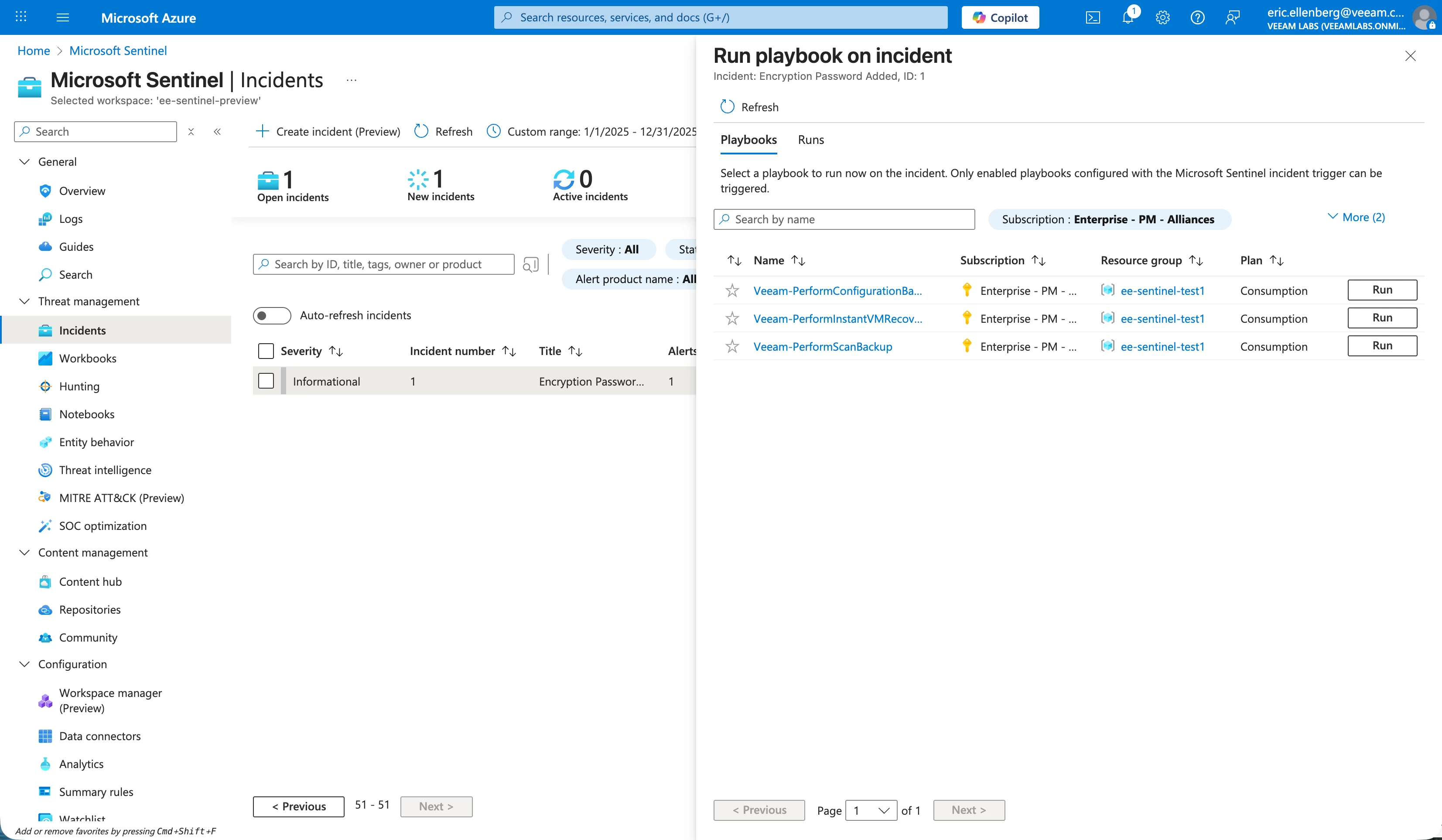Screen dimensions: 1442x840
Task: Select all incidents header checkbox
Action: [266, 351]
